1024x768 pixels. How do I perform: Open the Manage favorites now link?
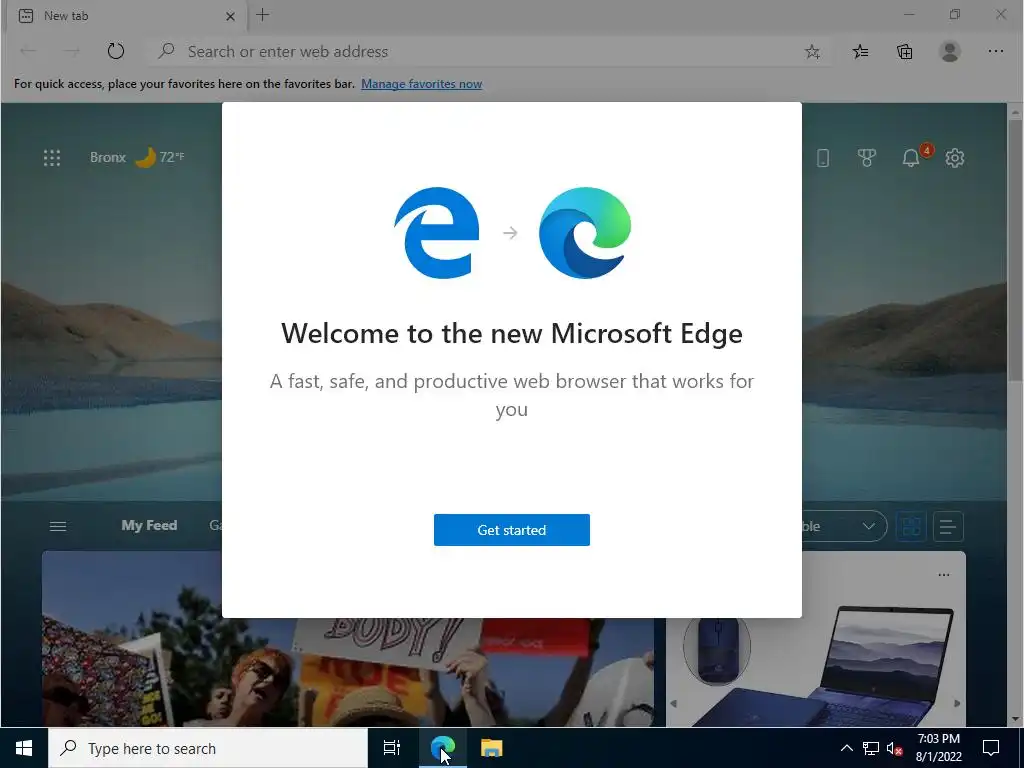pos(421,84)
